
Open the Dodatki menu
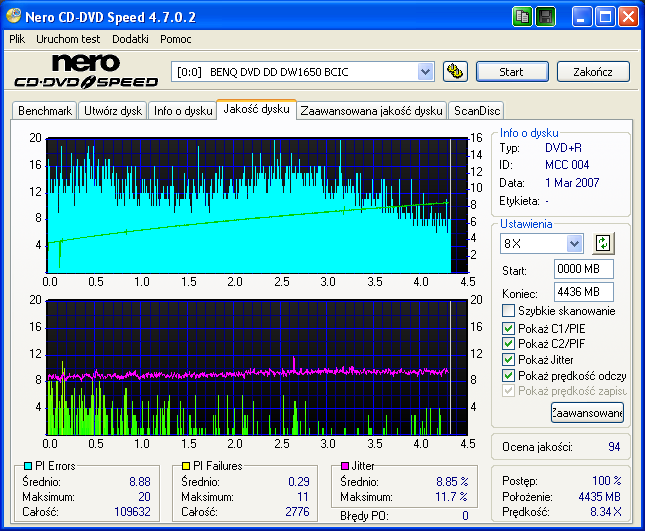[x=130, y=39]
